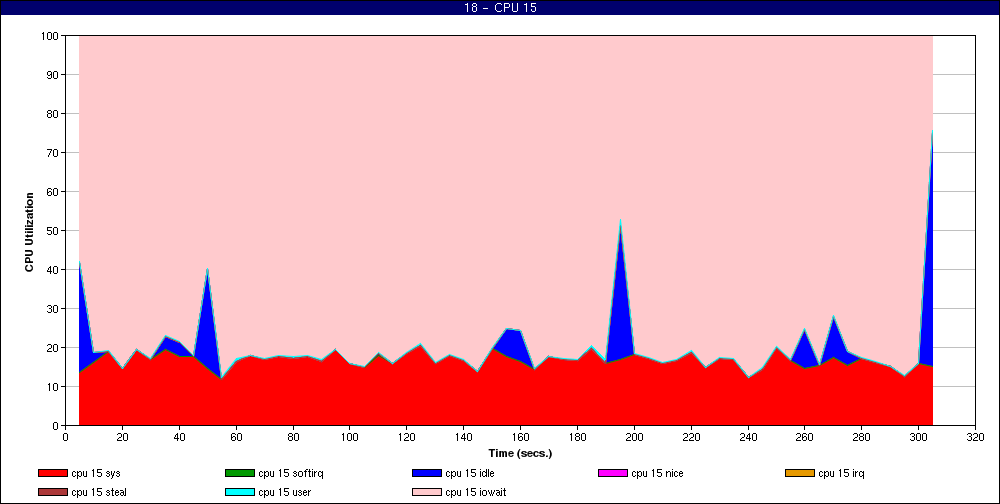Click the green cpu 15 softirq legend swatch
The image size is (1000, 504).
pos(240,473)
